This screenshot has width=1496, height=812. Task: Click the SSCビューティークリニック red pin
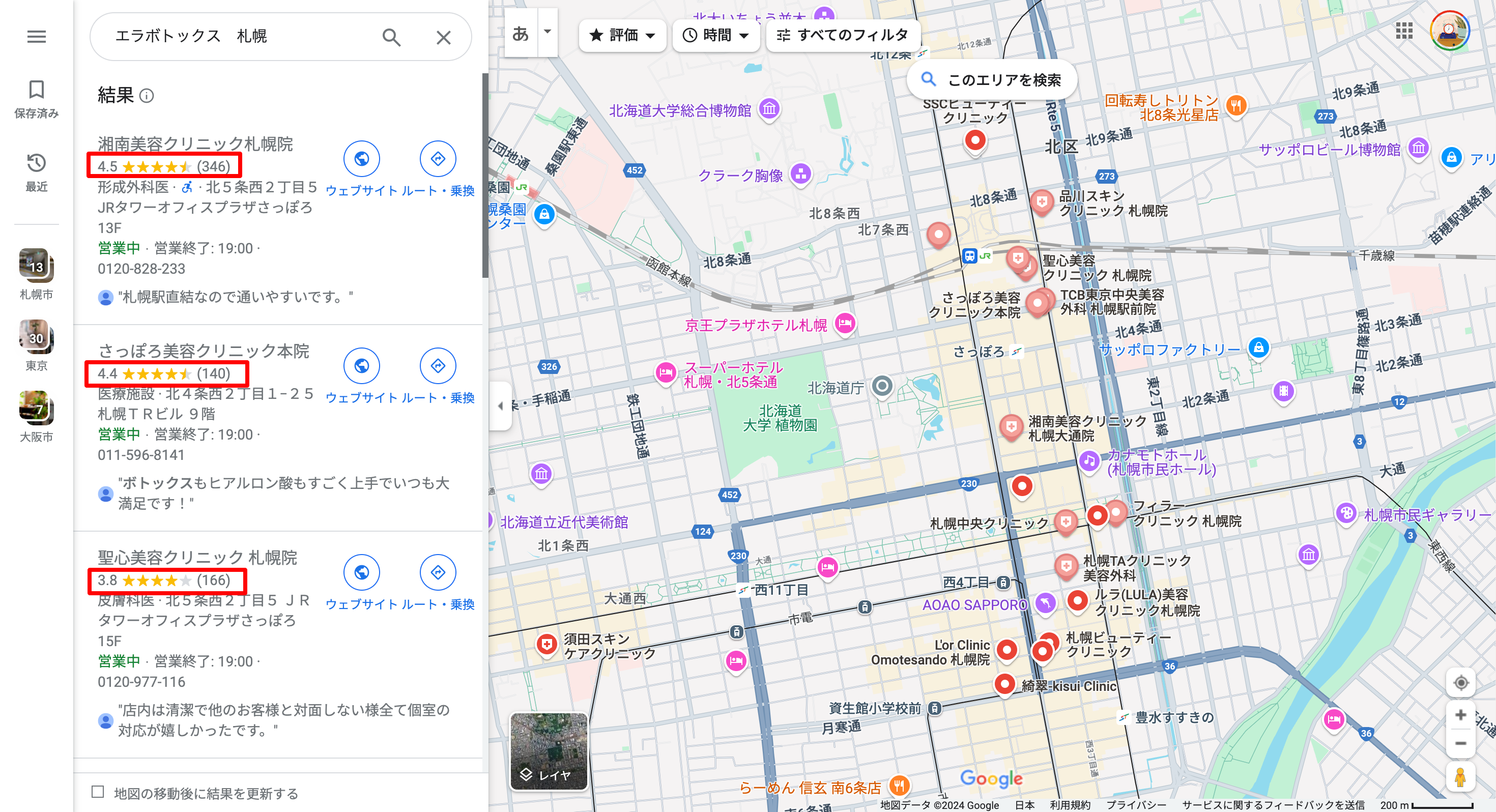point(975,141)
